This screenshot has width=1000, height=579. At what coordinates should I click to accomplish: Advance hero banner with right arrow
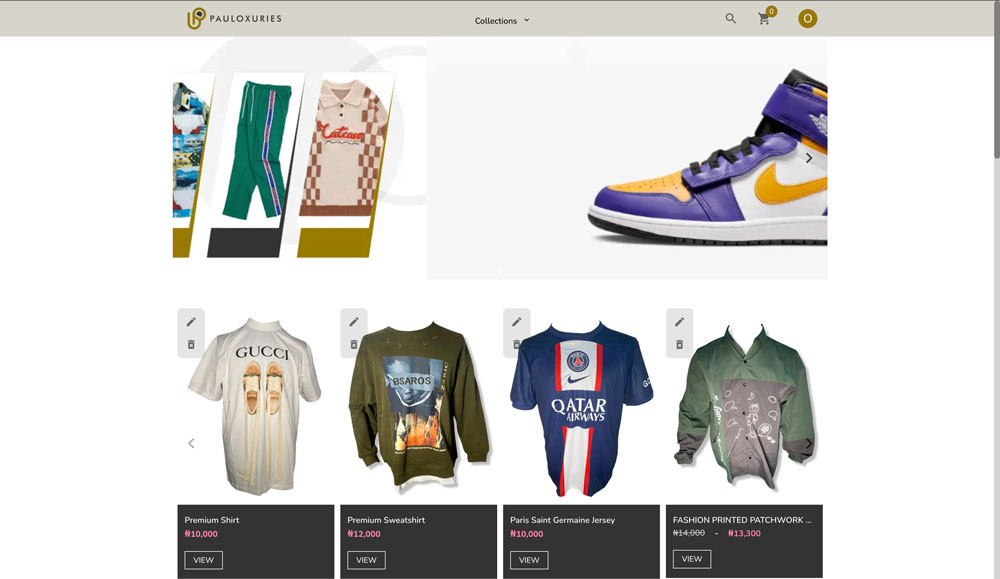809,158
